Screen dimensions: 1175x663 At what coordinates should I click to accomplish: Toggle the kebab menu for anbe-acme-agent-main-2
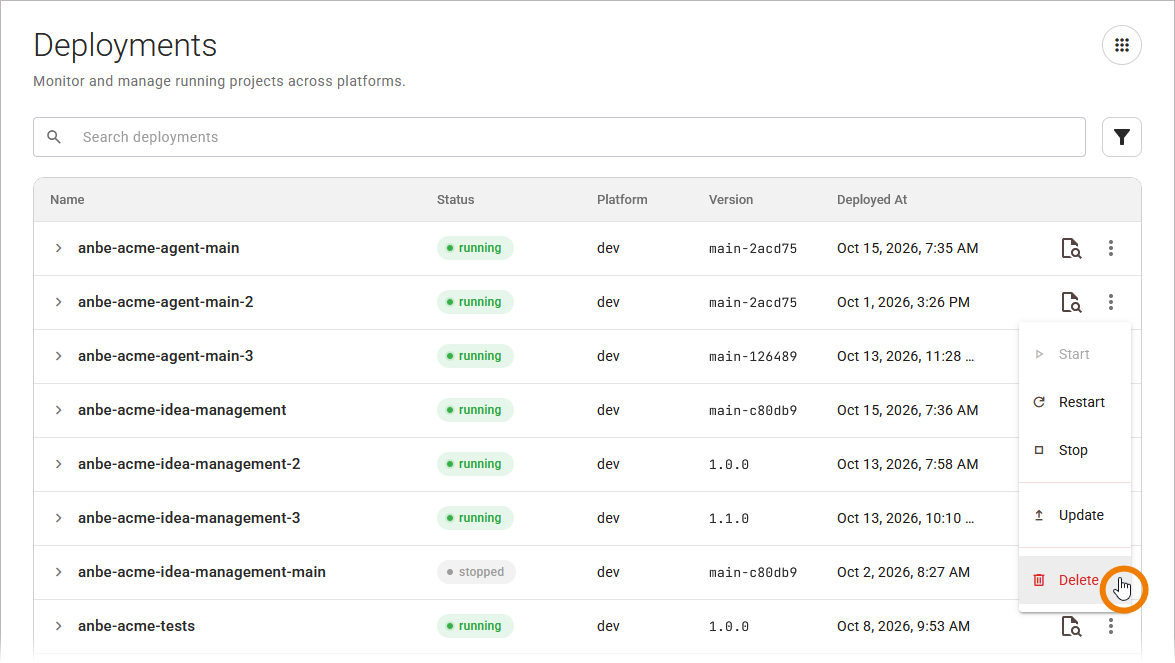pos(1111,302)
